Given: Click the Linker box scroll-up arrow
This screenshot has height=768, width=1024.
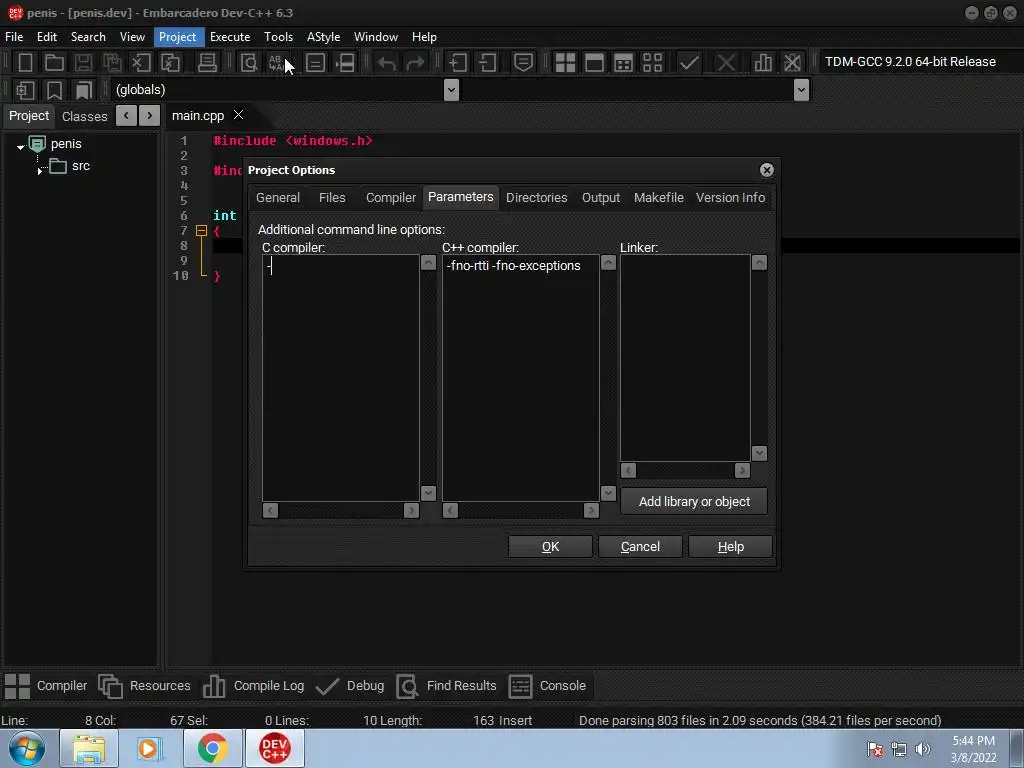Looking at the screenshot, I should [x=759, y=263].
